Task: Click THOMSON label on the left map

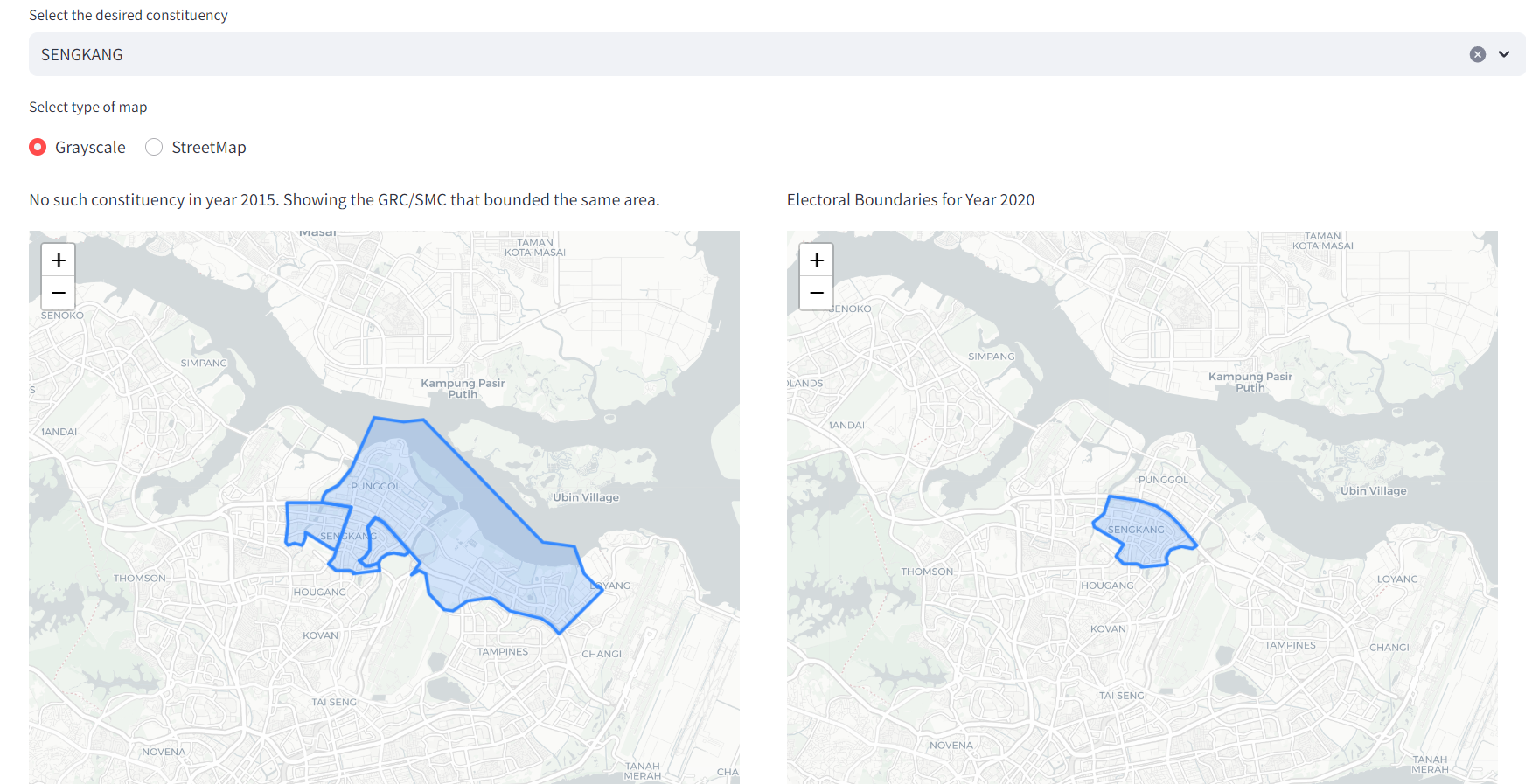Action: [x=139, y=579]
